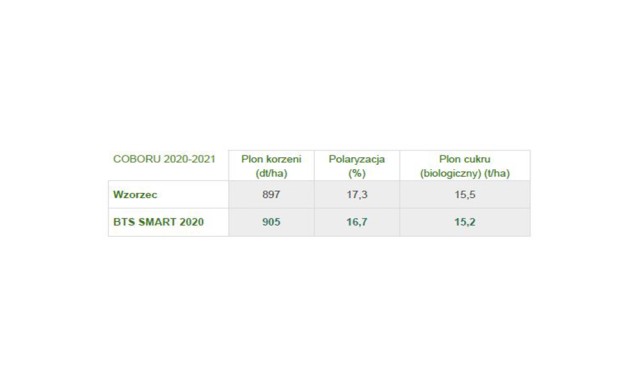Select the 17,3 polarization cell
Screen dimensions: 640x386
(x=357, y=195)
